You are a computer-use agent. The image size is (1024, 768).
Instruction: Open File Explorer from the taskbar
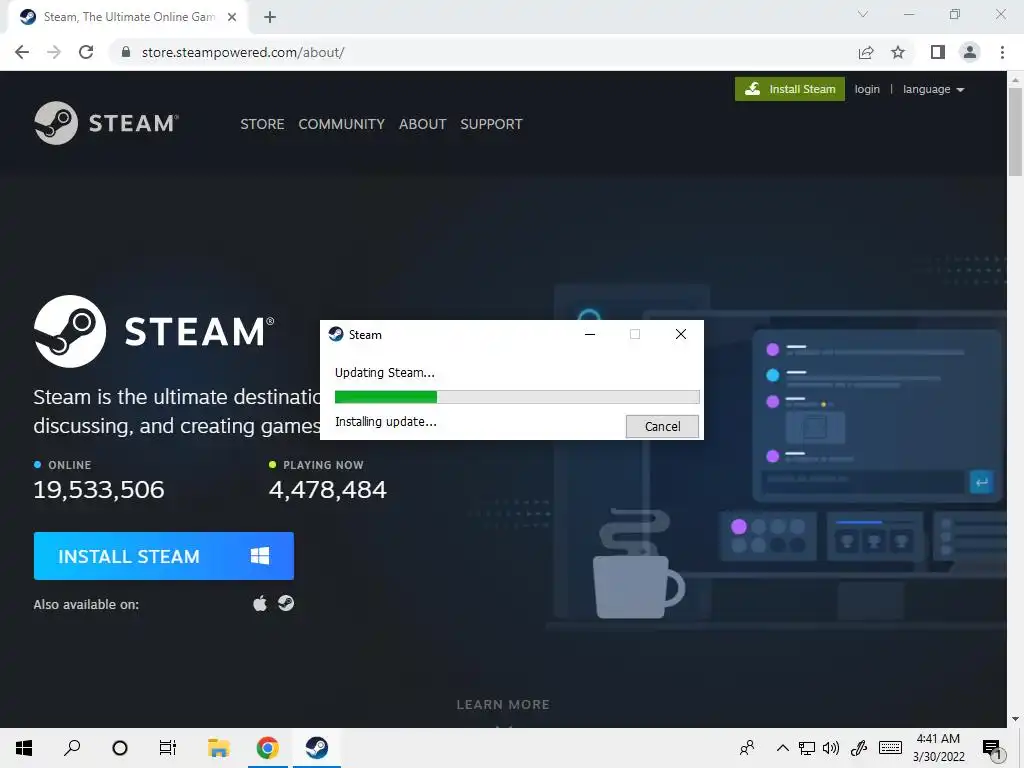point(219,748)
